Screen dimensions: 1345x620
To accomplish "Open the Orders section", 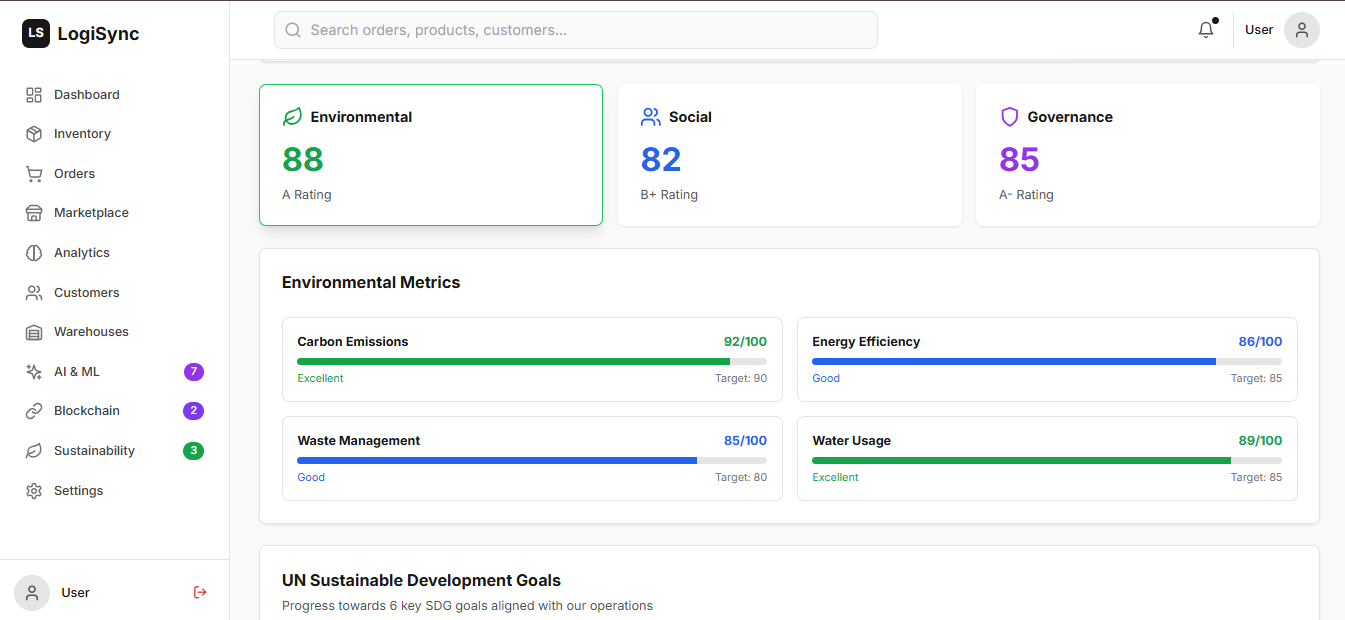I will click(115, 174).
